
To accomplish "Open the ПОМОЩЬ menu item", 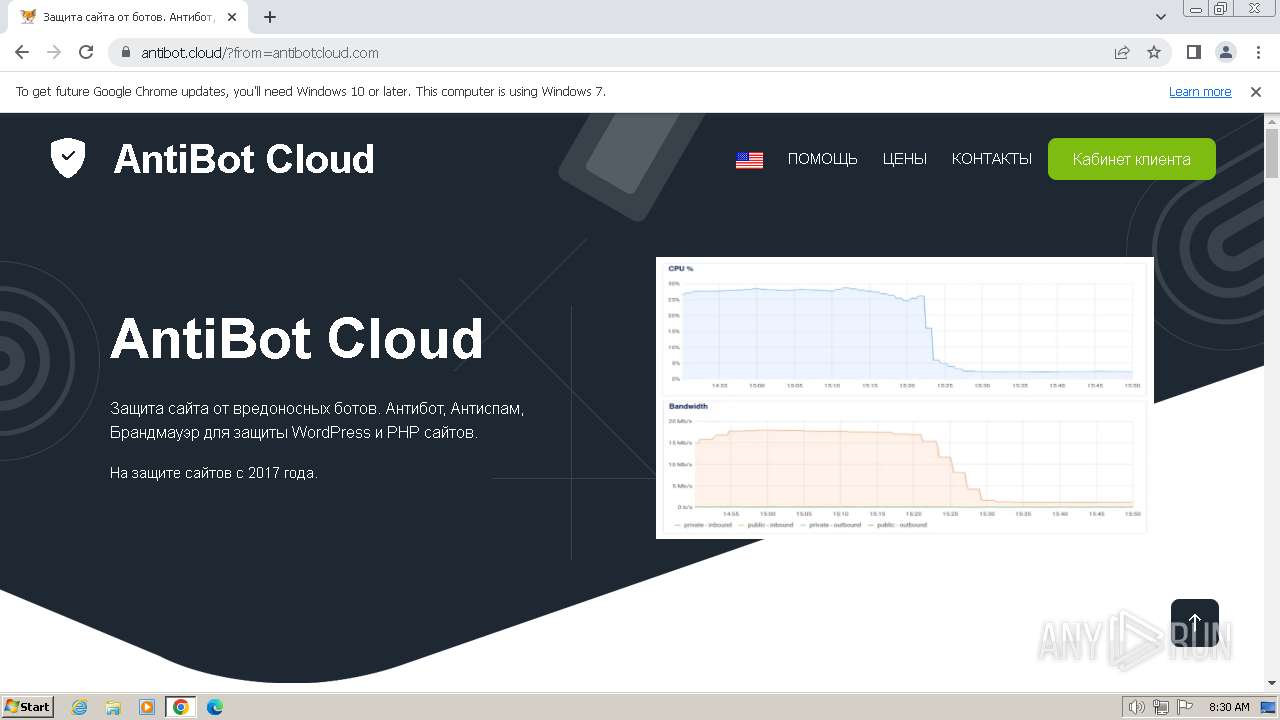I will 822,159.
